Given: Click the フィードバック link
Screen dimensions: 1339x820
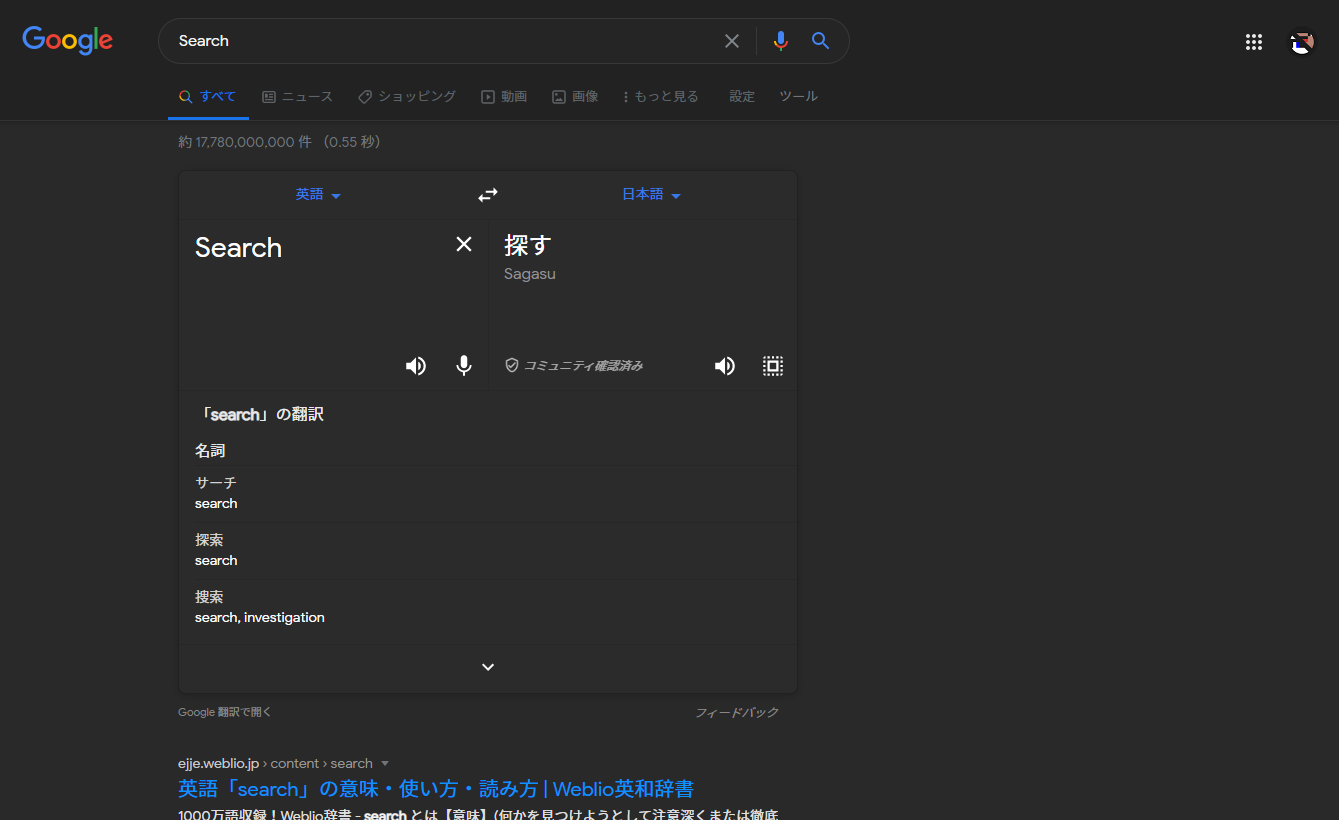Looking at the screenshot, I should tap(737, 711).
